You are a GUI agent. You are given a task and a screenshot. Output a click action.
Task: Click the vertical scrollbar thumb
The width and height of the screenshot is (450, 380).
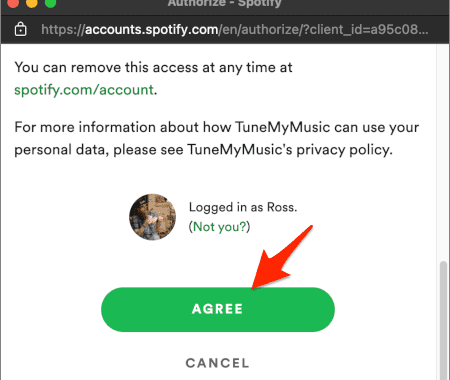point(443,321)
